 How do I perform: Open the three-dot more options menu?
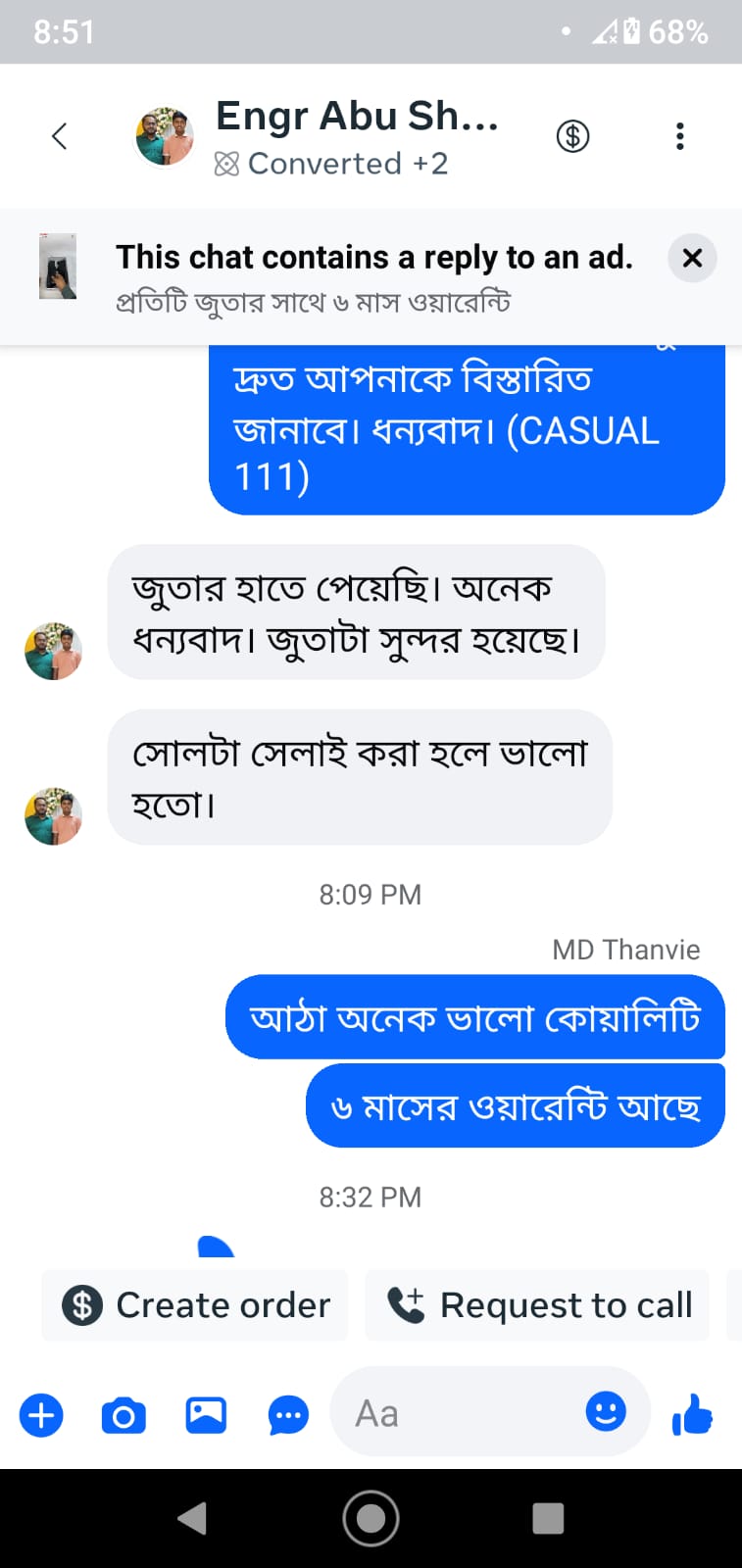(x=679, y=136)
